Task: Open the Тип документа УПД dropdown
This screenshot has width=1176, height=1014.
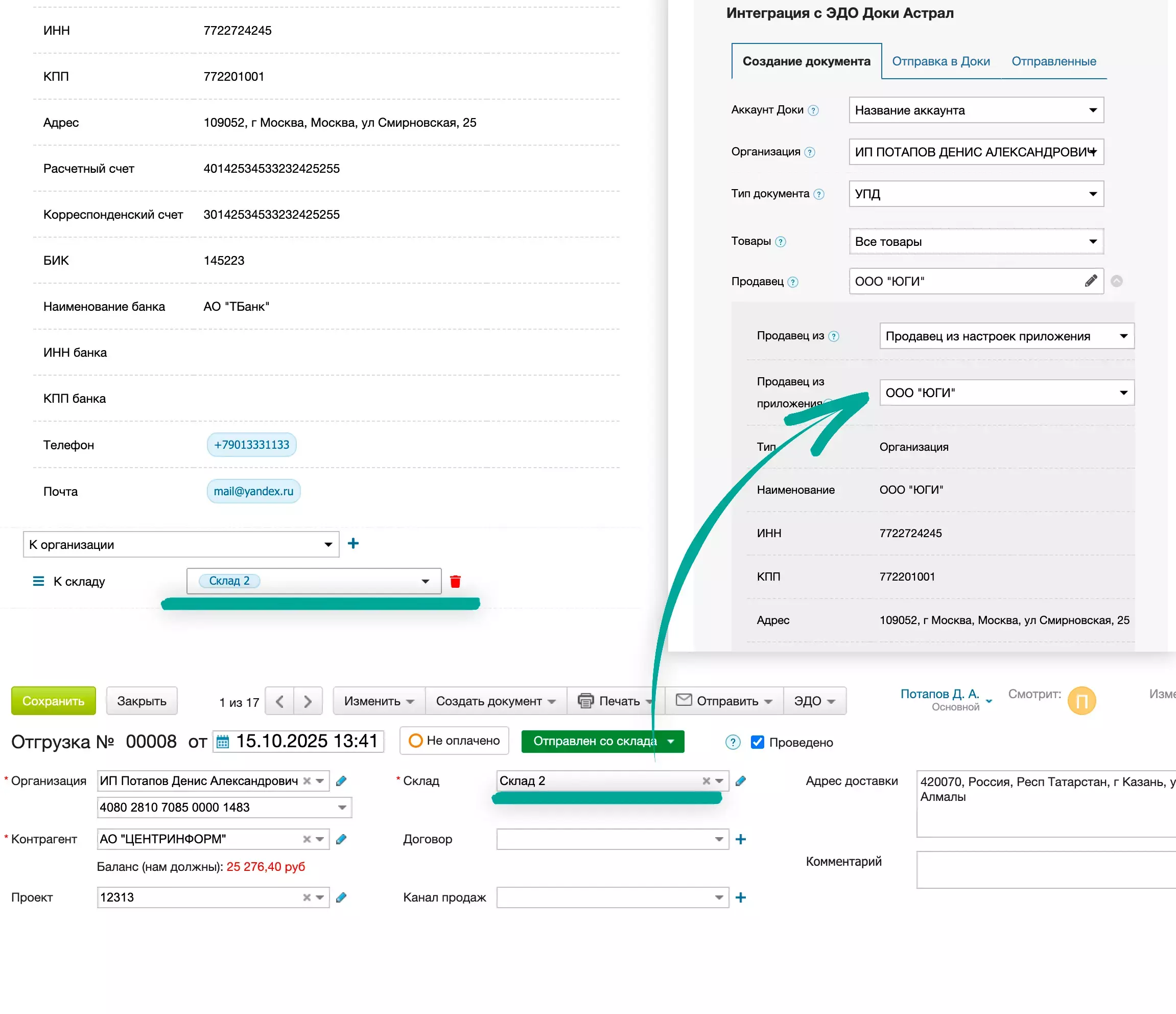Action: pyautogui.click(x=976, y=194)
